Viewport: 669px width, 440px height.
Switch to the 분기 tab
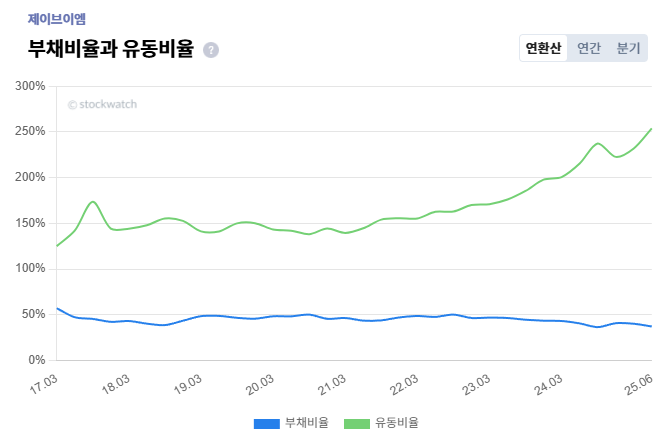[x=628, y=48]
